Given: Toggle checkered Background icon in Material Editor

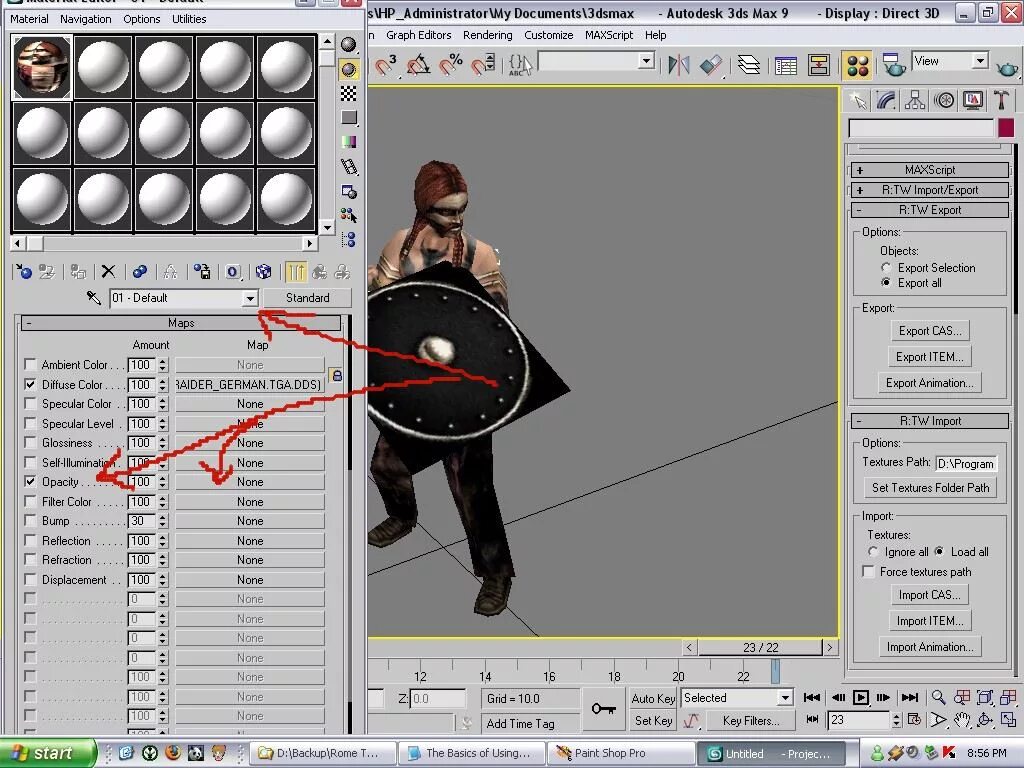Looking at the screenshot, I should point(349,93).
